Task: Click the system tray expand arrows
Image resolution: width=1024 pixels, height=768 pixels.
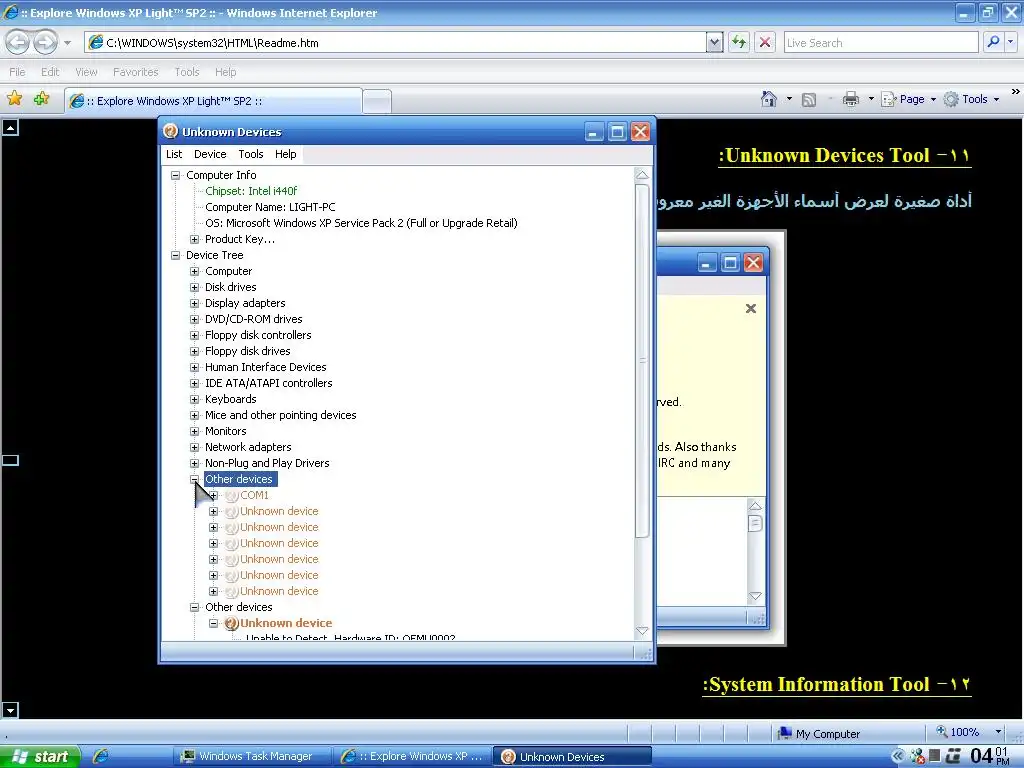Action: coord(898,756)
